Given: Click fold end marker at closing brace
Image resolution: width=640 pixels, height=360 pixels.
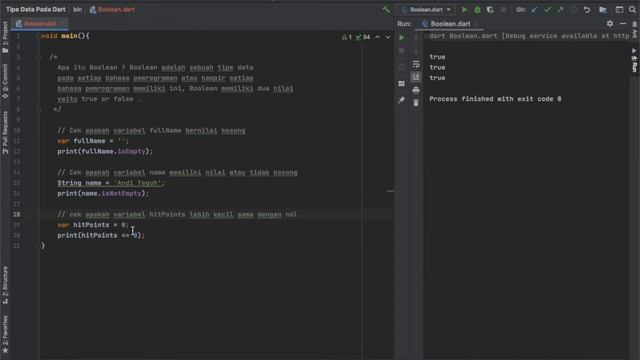Looking at the screenshot, I should pyautogui.click(x=39, y=246).
